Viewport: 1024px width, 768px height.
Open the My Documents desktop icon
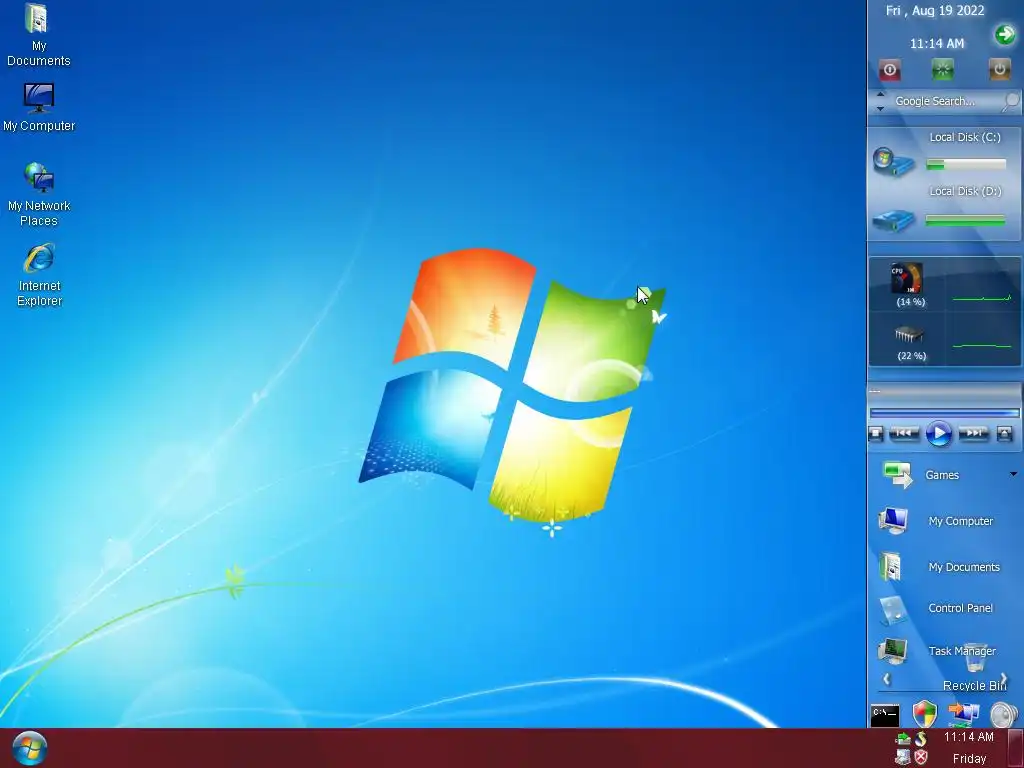pyautogui.click(x=39, y=35)
